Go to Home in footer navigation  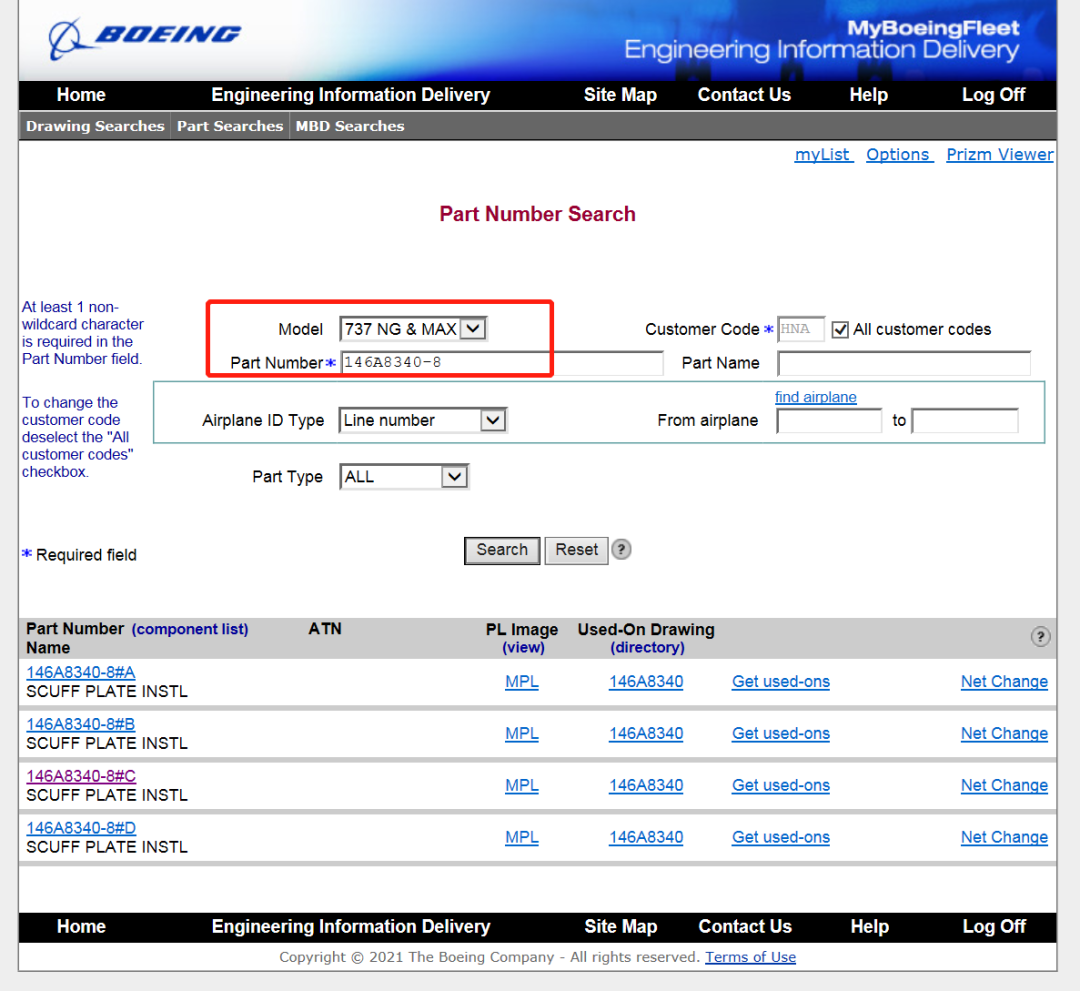[81, 927]
